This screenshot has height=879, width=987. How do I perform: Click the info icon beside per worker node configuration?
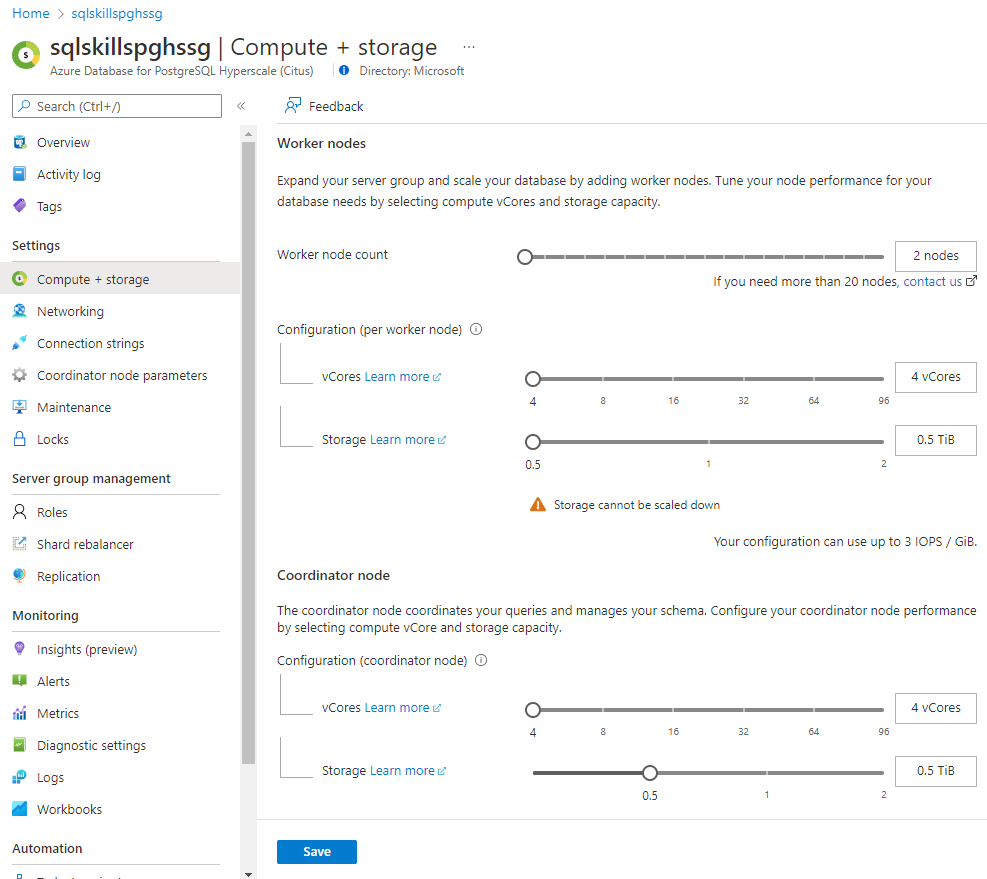coord(476,329)
